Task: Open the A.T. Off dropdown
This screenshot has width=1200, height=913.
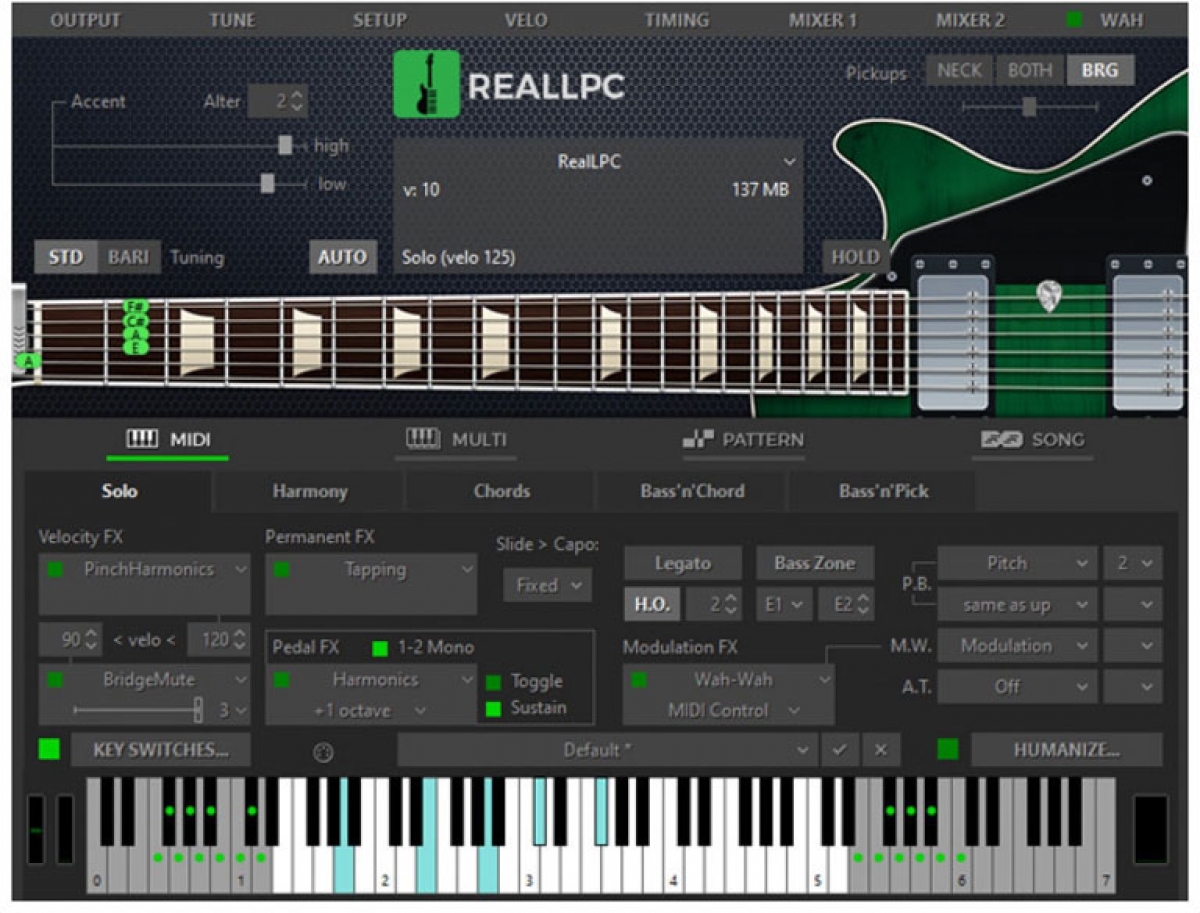Action: [1017, 687]
